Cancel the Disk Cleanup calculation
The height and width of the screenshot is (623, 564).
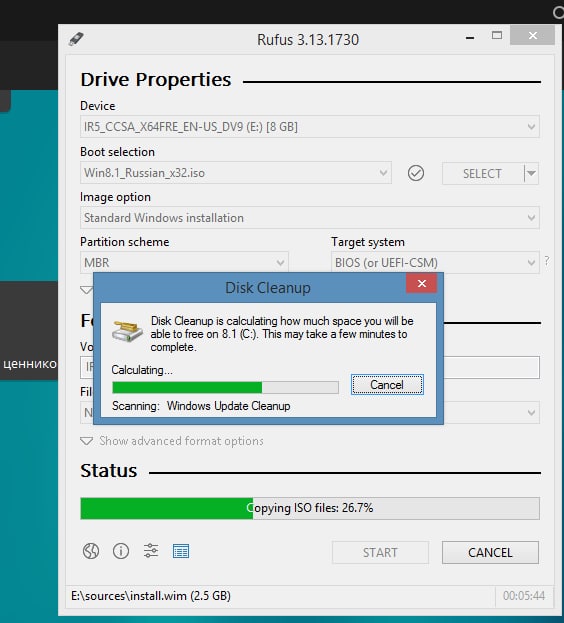tap(387, 385)
